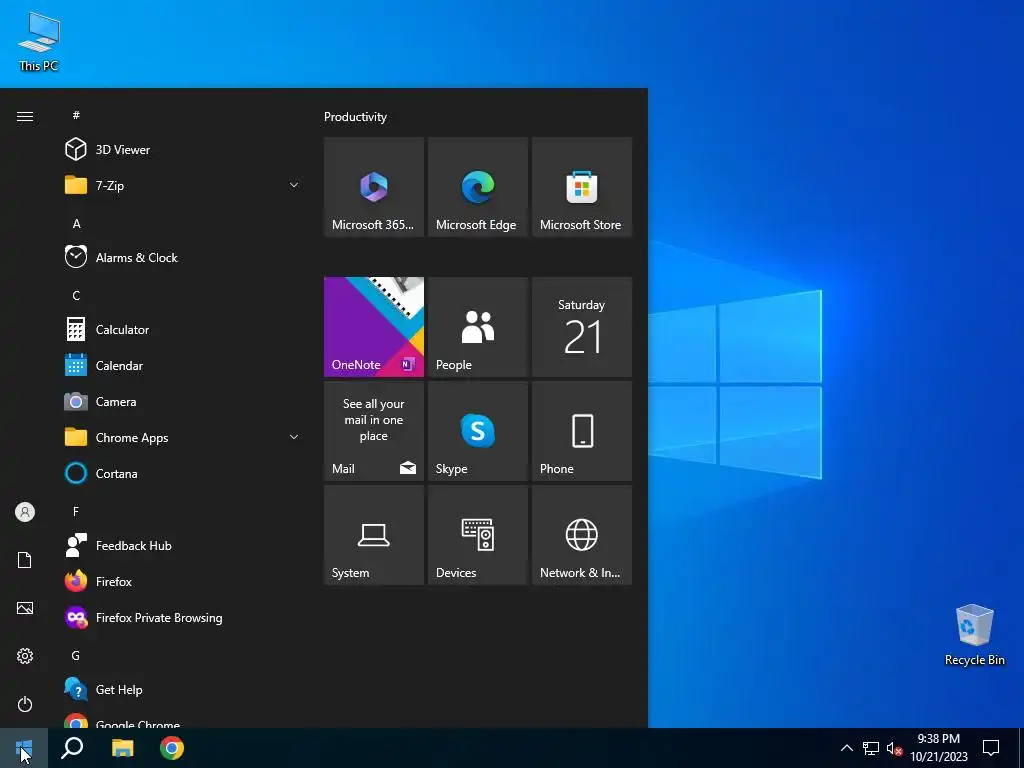
Task: Launch Cortana from app list
Action: [x=183, y=473]
